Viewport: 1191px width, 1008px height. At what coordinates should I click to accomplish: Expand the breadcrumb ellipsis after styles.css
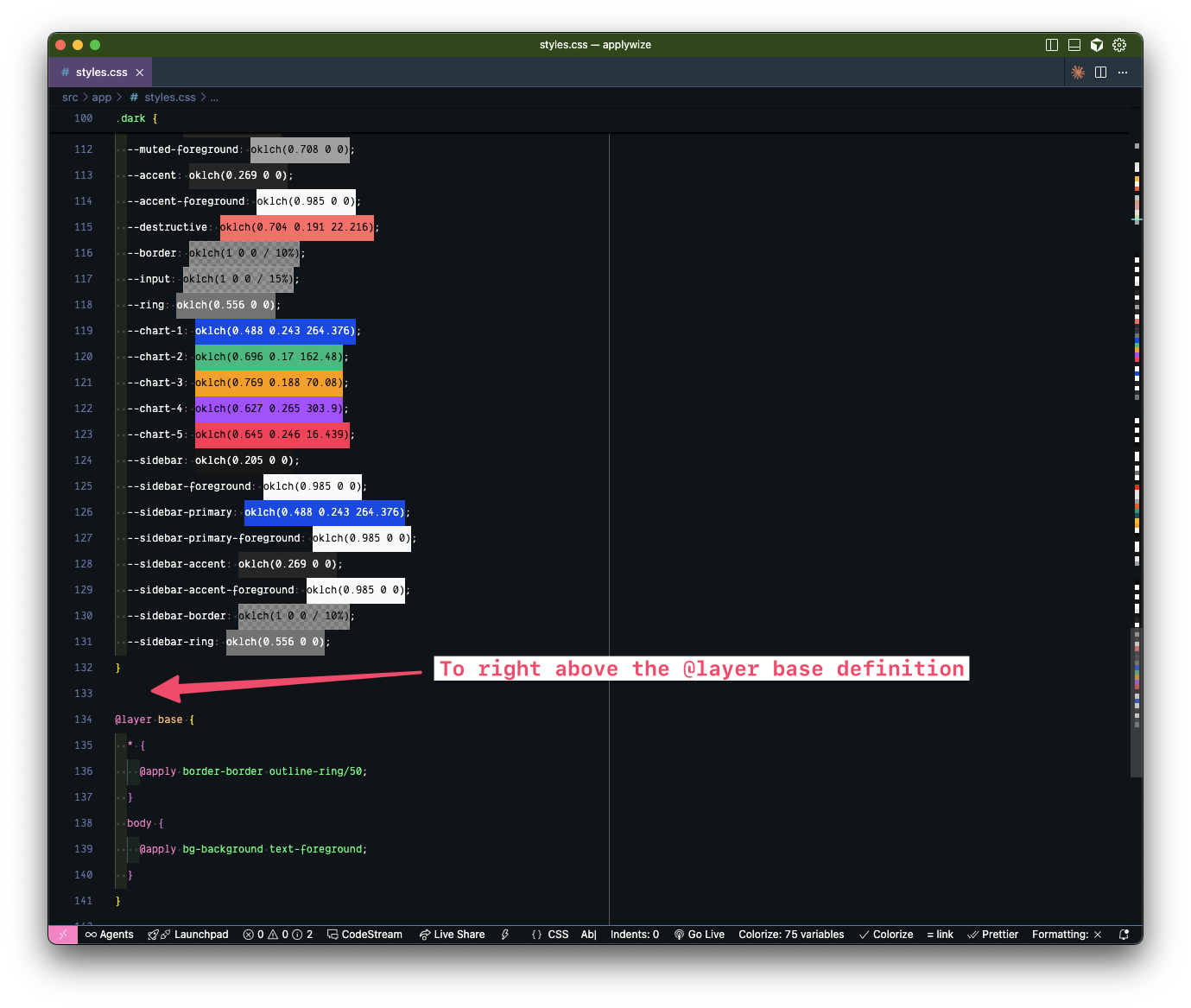click(214, 98)
